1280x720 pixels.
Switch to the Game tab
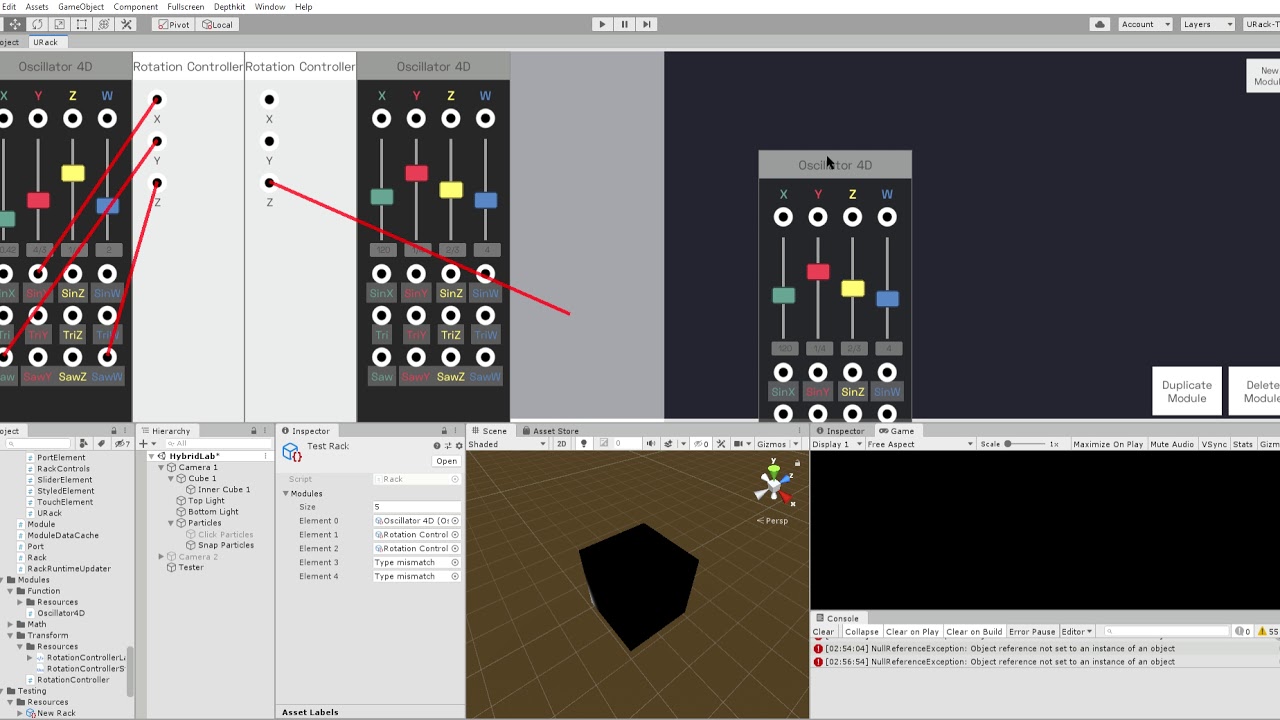[896, 431]
